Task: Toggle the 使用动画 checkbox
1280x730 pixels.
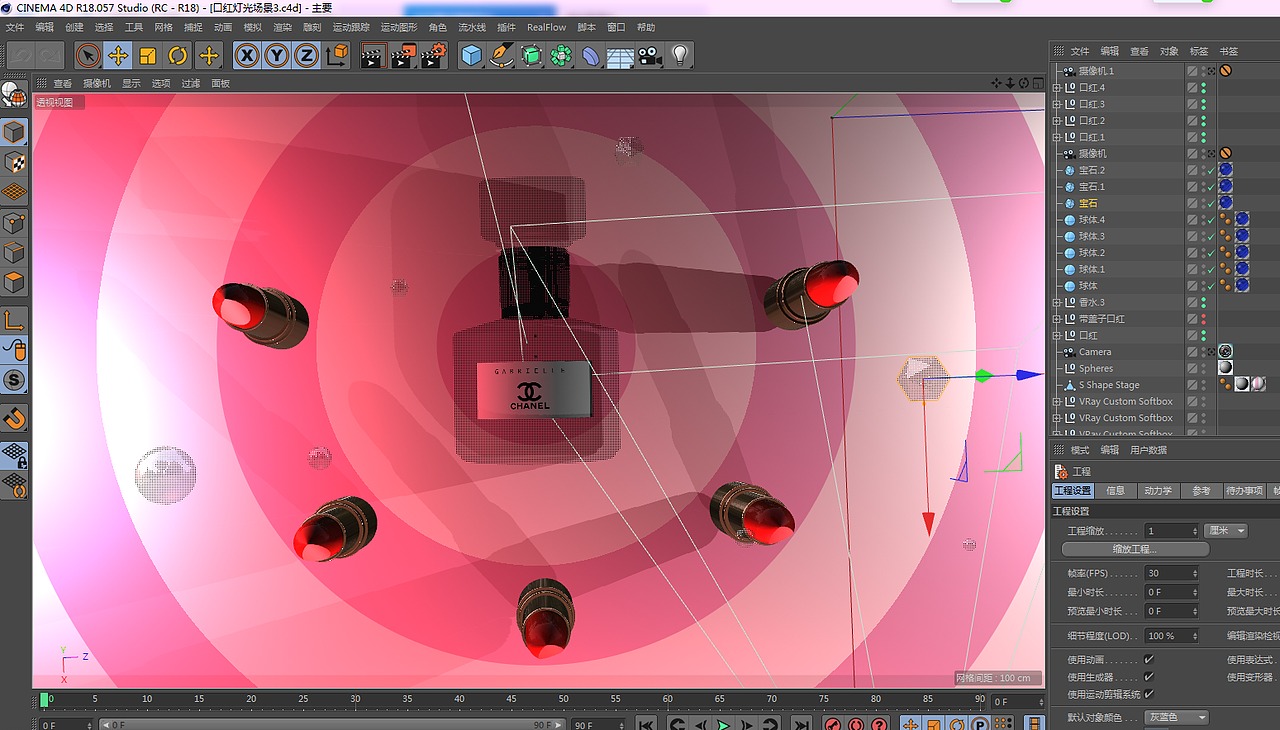Action: click(x=1148, y=660)
